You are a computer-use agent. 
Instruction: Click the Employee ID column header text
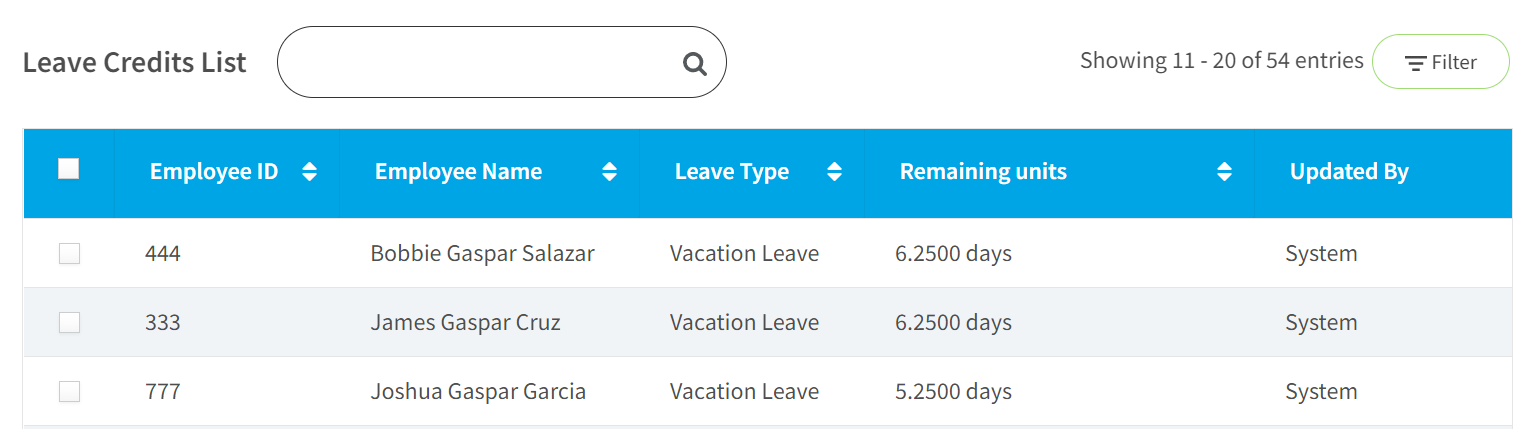pyautogui.click(x=214, y=172)
